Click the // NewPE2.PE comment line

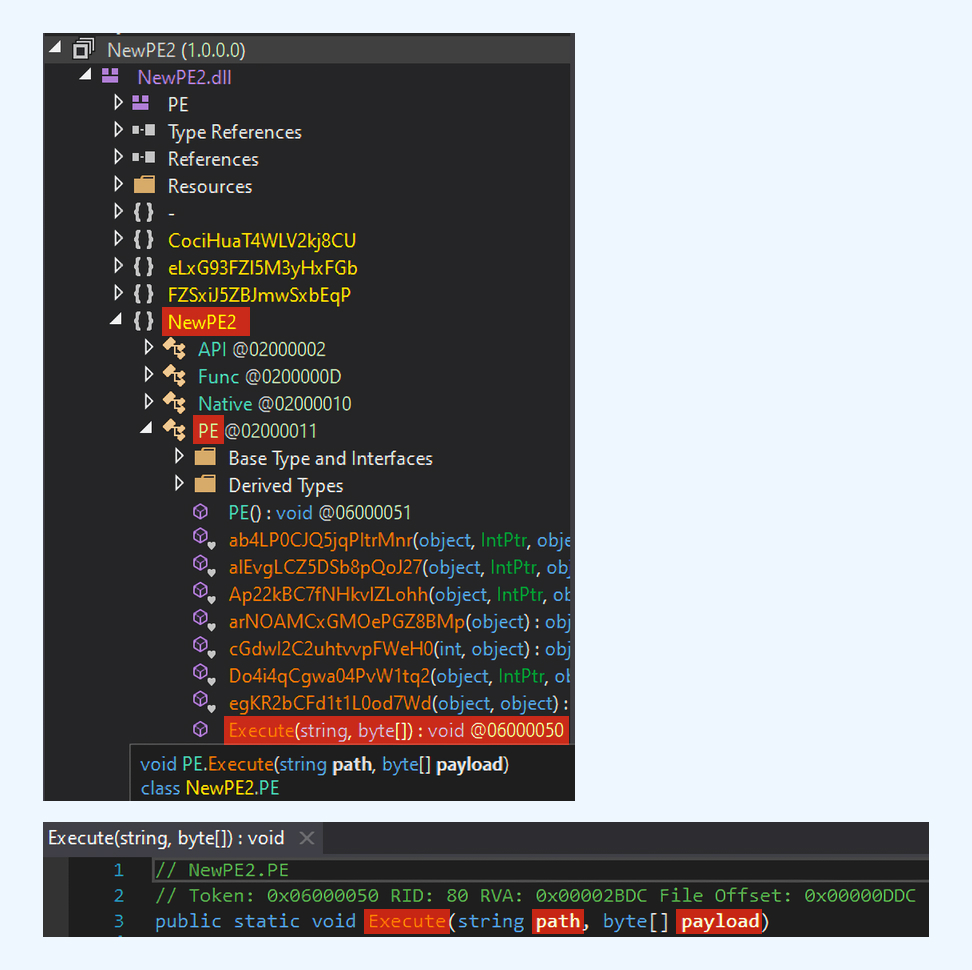point(222,870)
